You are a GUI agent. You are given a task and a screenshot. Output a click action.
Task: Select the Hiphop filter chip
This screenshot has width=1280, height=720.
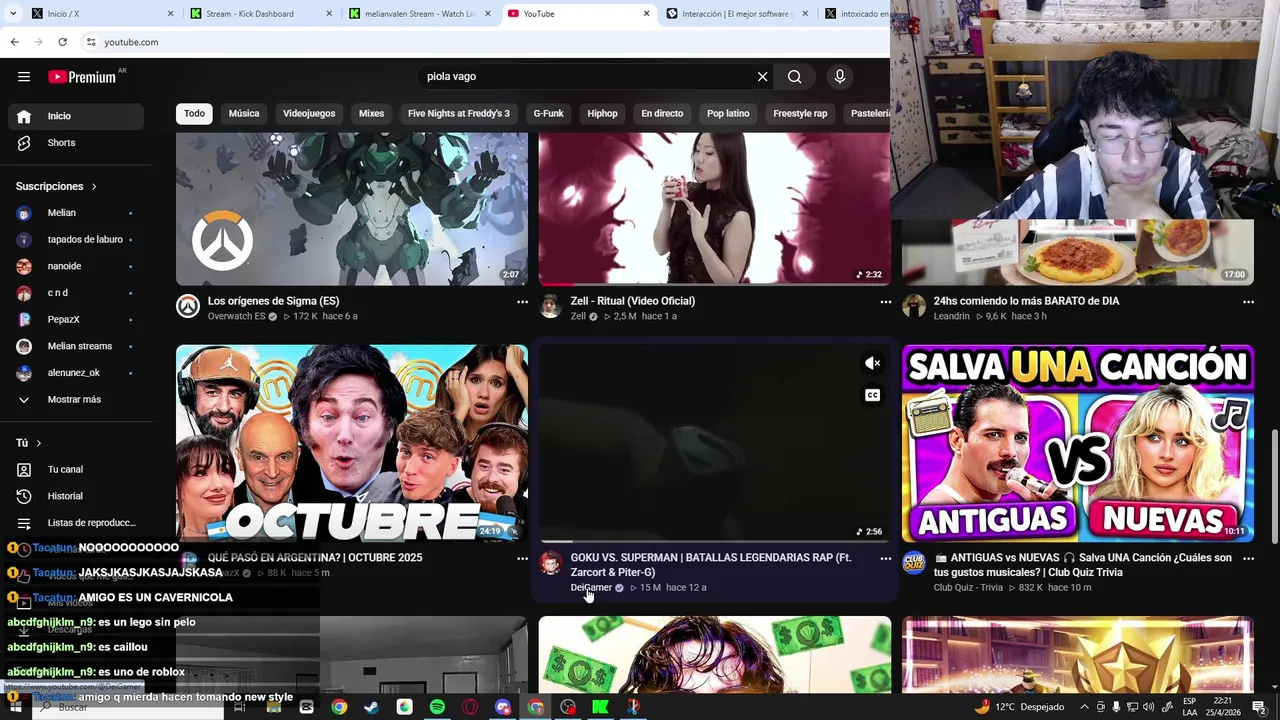click(602, 113)
